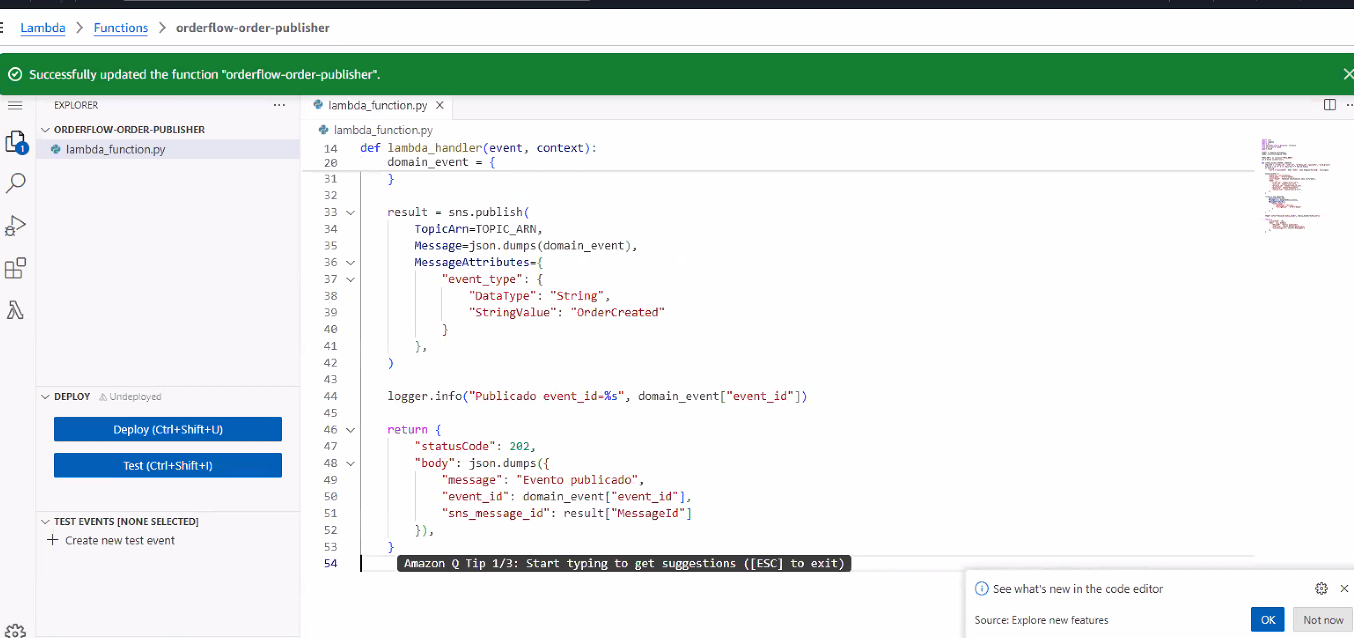Click the Undeployed status label

click(130, 397)
